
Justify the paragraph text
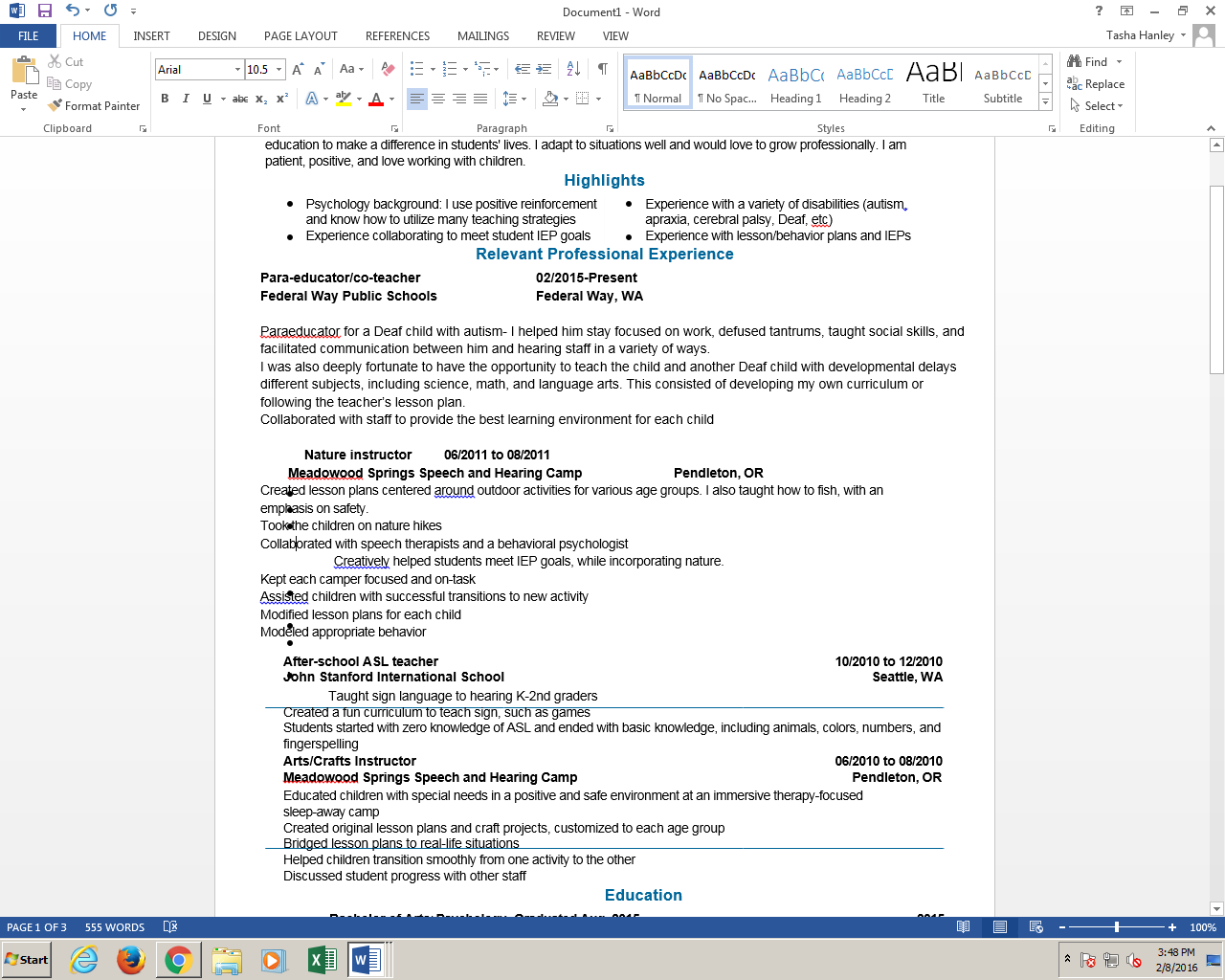pyautogui.click(x=480, y=99)
